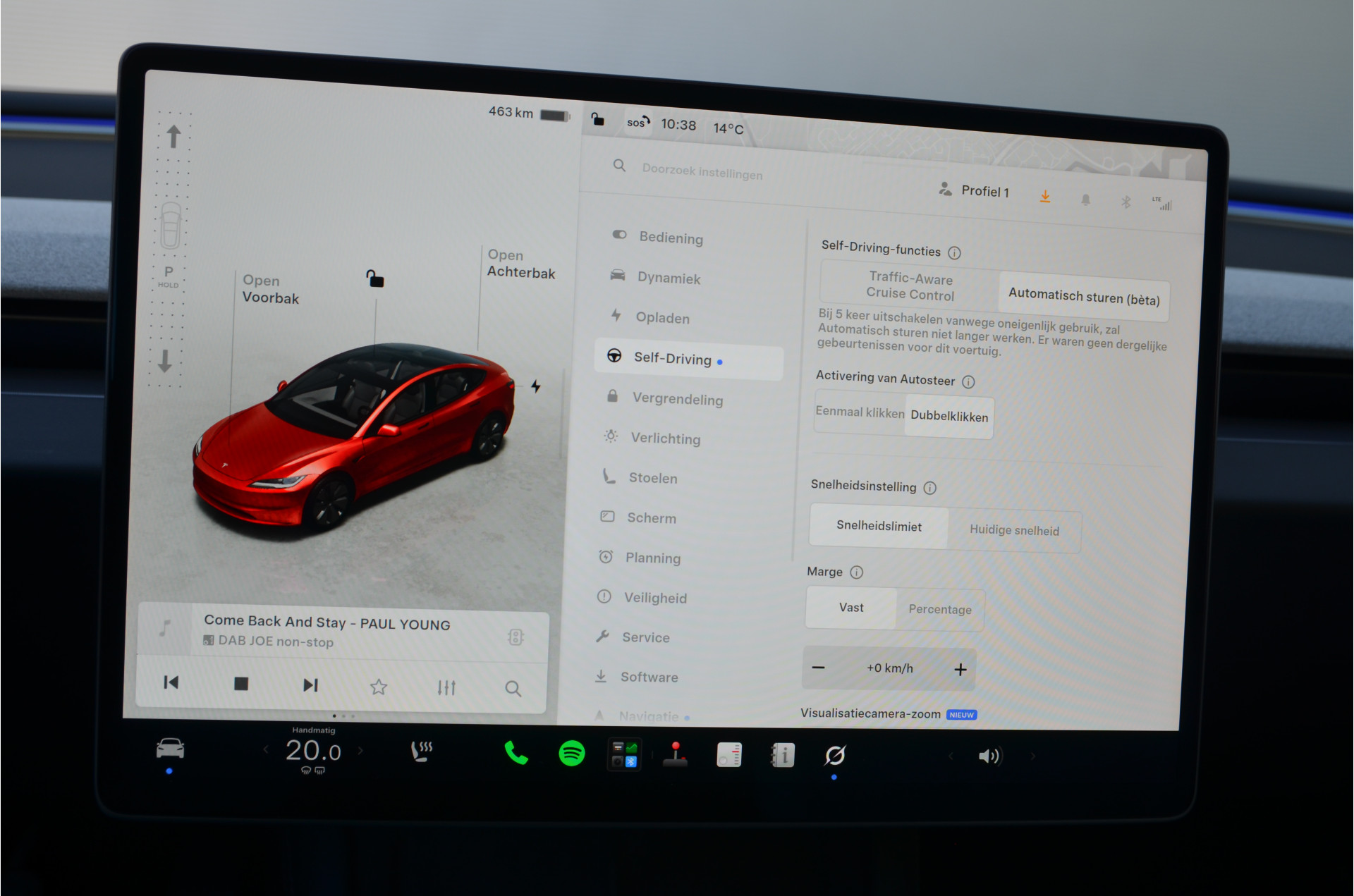Open Profiel 1 profile selector
This screenshot has width=1354, height=896.
pos(974,190)
